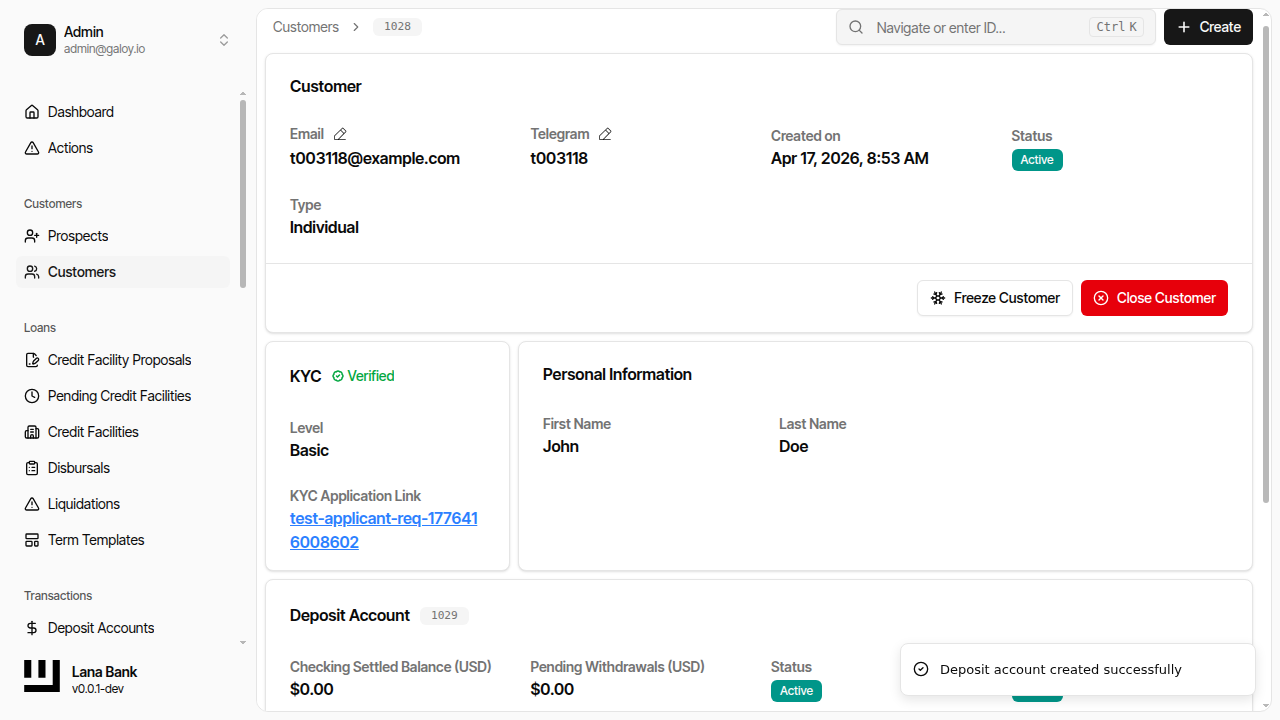The height and width of the screenshot is (720, 1280).
Task: Click the search magnifier in the top bar
Action: click(856, 27)
